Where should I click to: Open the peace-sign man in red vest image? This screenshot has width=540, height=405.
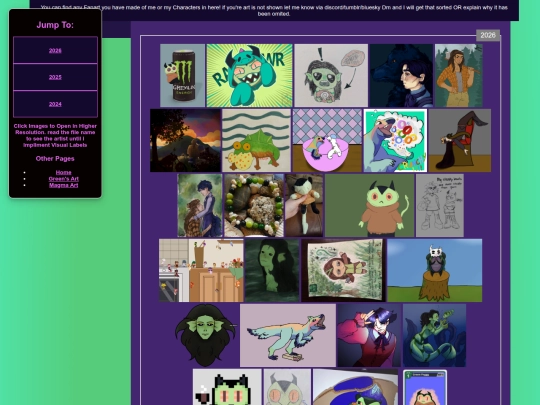[x=369, y=335]
